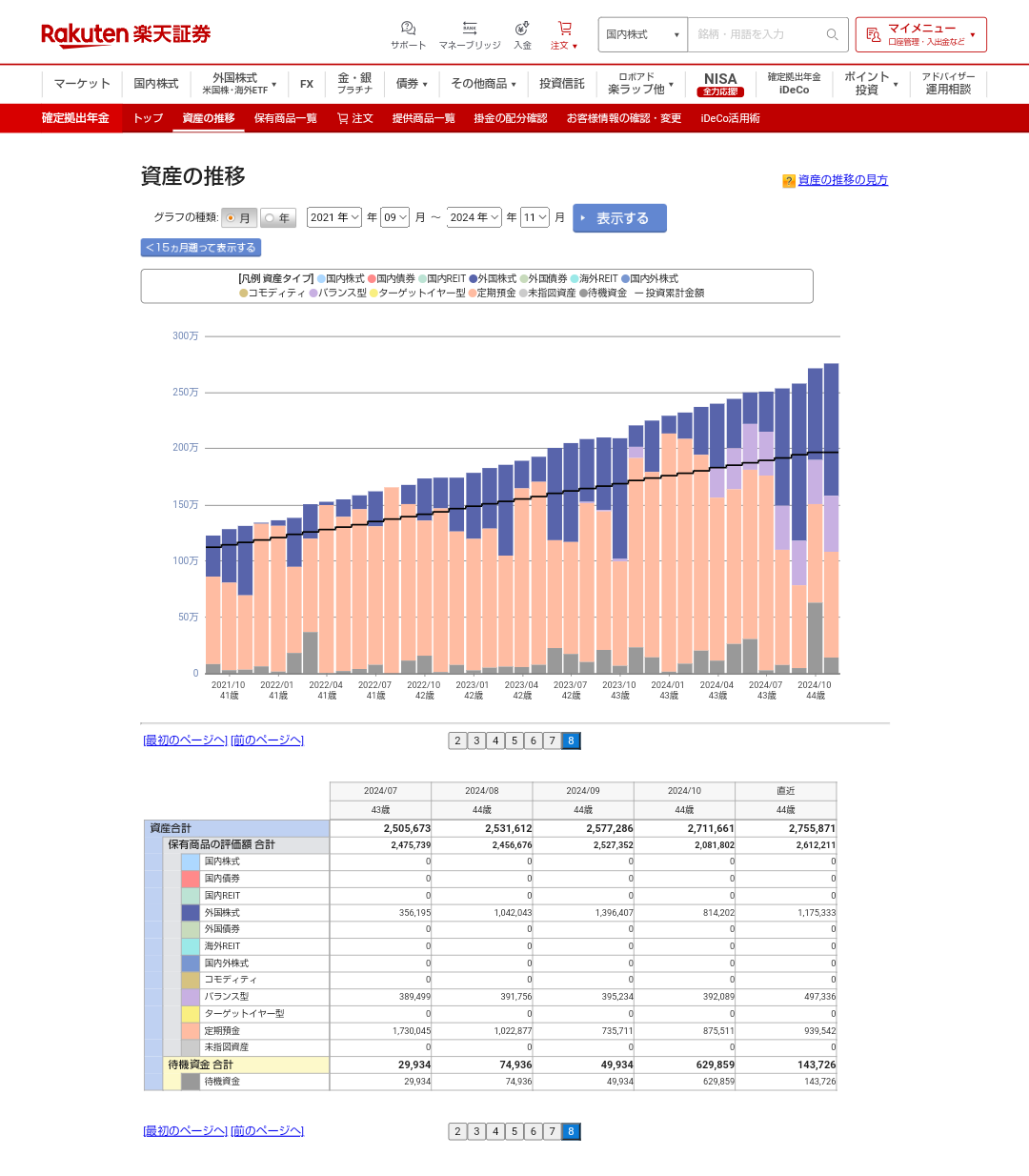This screenshot has height=1176, width=1029.
Task: Click the help question mark icon
Action: click(x=789, y=181)
